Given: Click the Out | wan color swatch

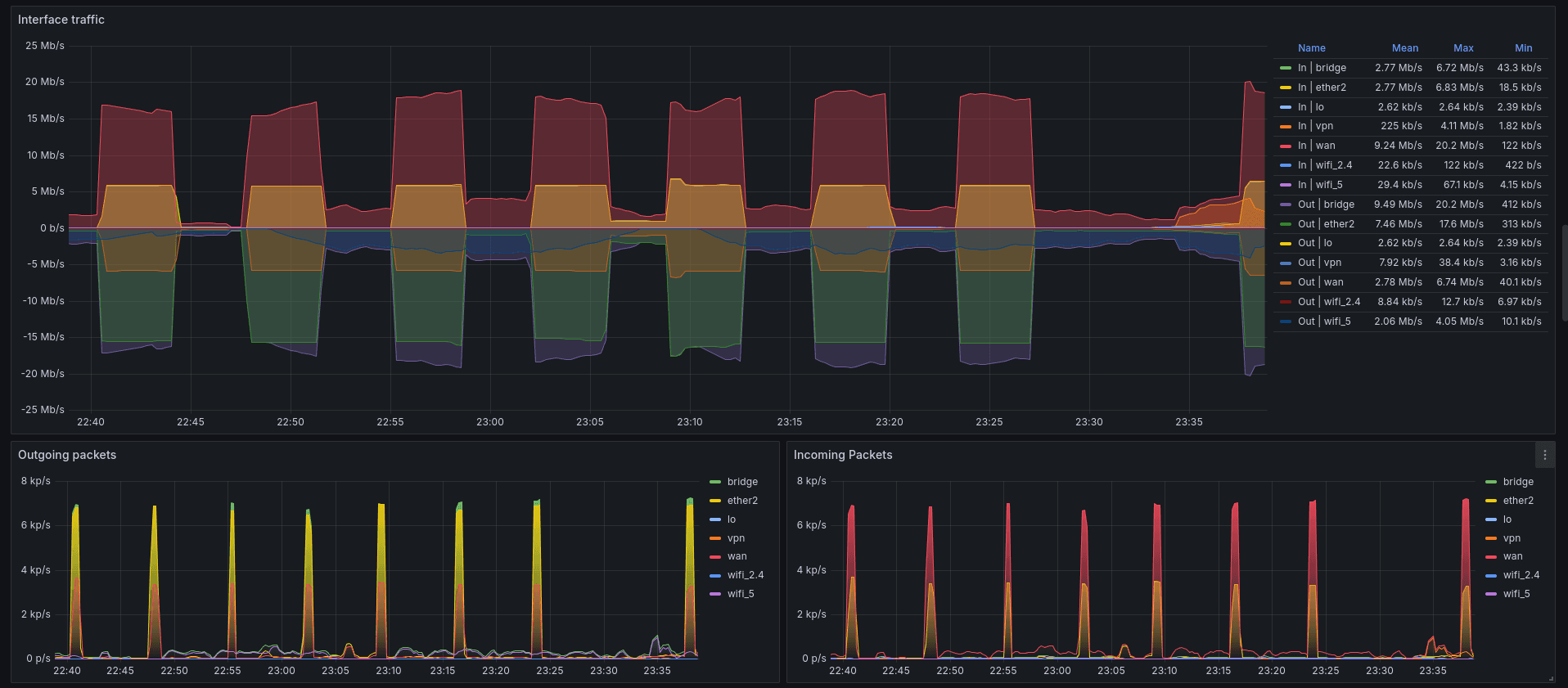Looking at the screenshot, I should click(1286, 282).
